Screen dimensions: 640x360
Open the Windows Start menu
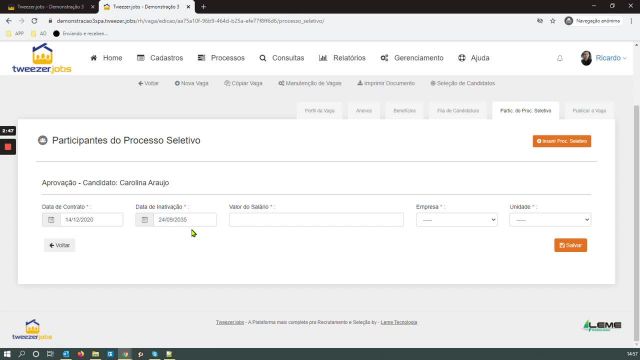point(7,354)
